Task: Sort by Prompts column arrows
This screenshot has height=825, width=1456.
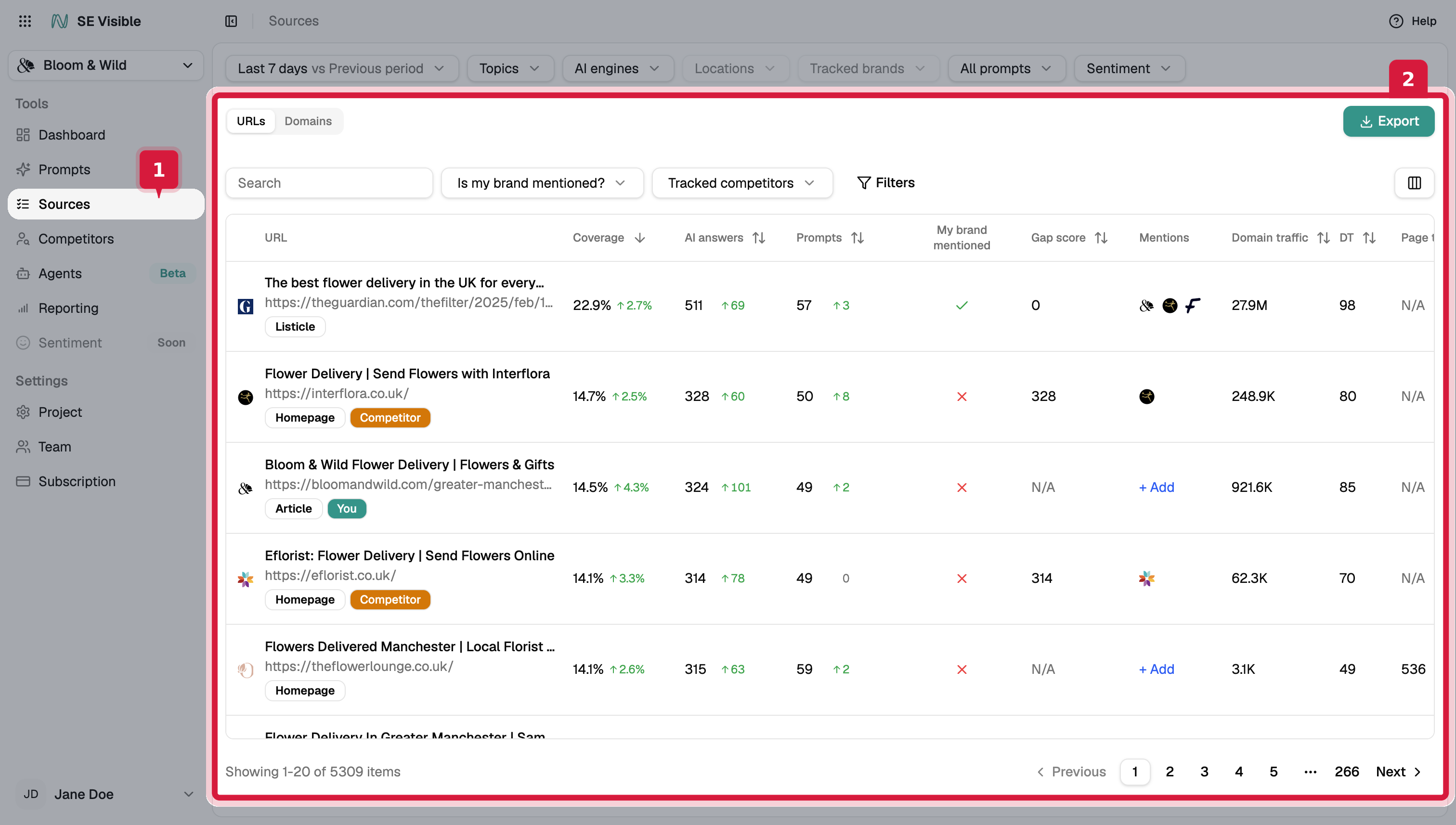Action: point(858,238)
